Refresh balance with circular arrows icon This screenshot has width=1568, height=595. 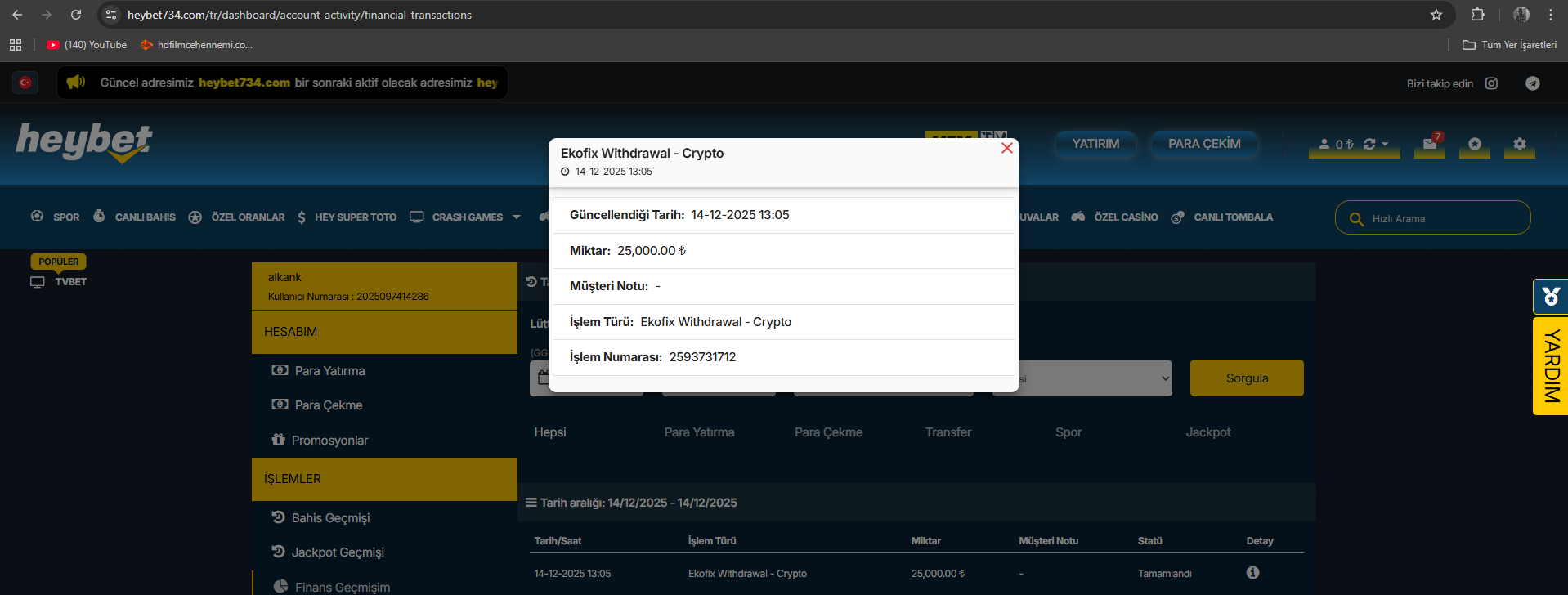1369,144
